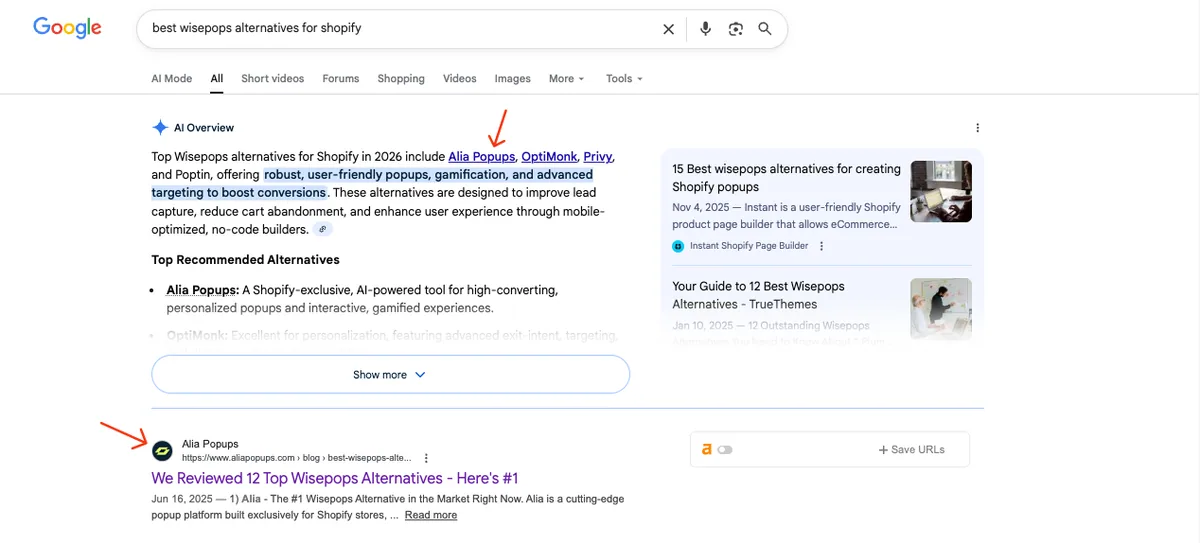Open AI Overview three-dot options menu
Image resolution: width=1200 pixels, height=543 pixels.
coord(977,128)
